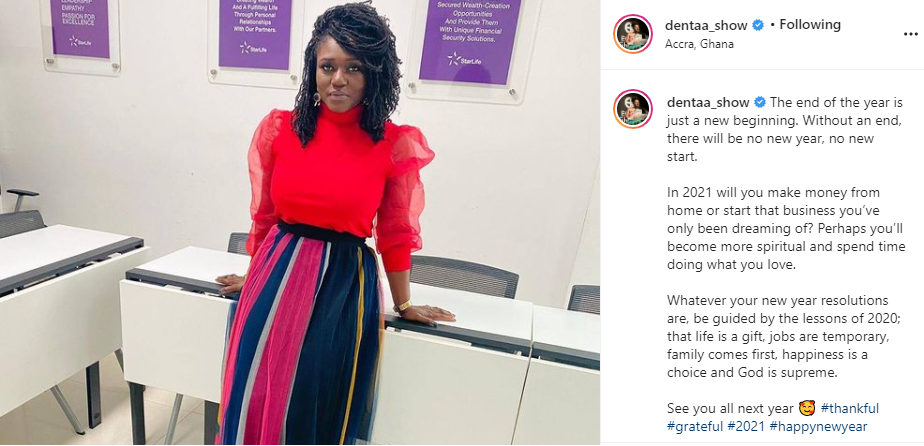Click the StarLife logo on the middle purple poster
The image size is (924, 446).
253,48
